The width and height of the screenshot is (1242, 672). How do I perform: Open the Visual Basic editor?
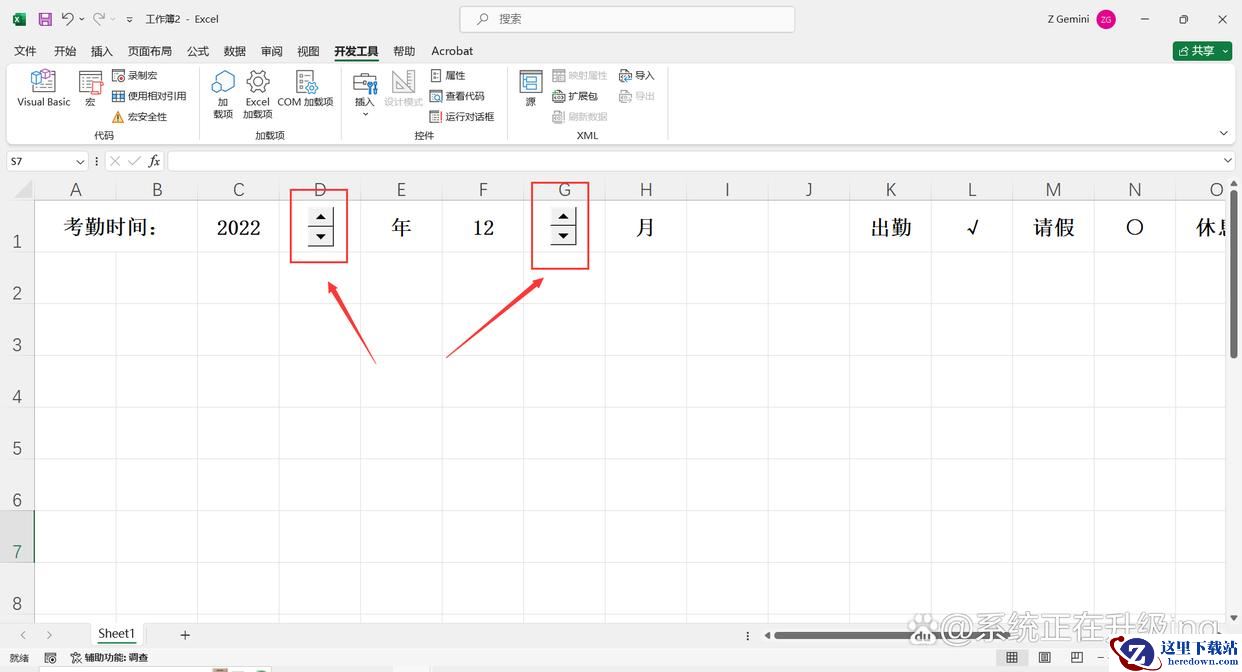point(44,89)
